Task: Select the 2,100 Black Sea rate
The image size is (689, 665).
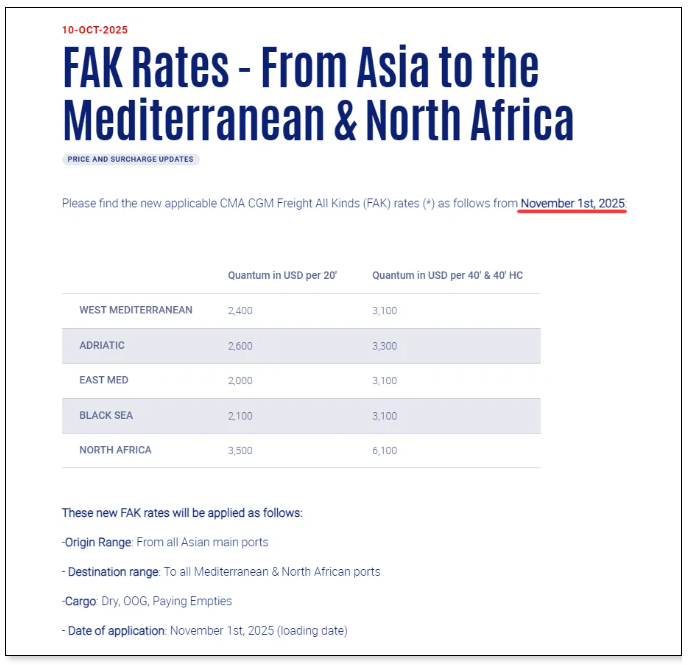Action: coord(240,416)
